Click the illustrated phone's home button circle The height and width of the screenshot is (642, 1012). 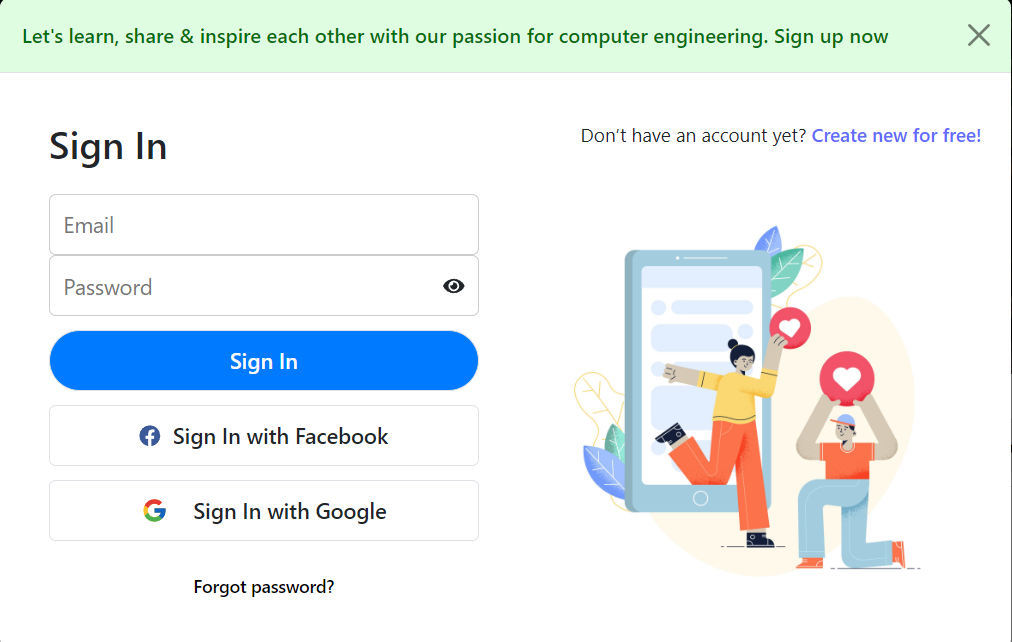click(x=700, y=498)
